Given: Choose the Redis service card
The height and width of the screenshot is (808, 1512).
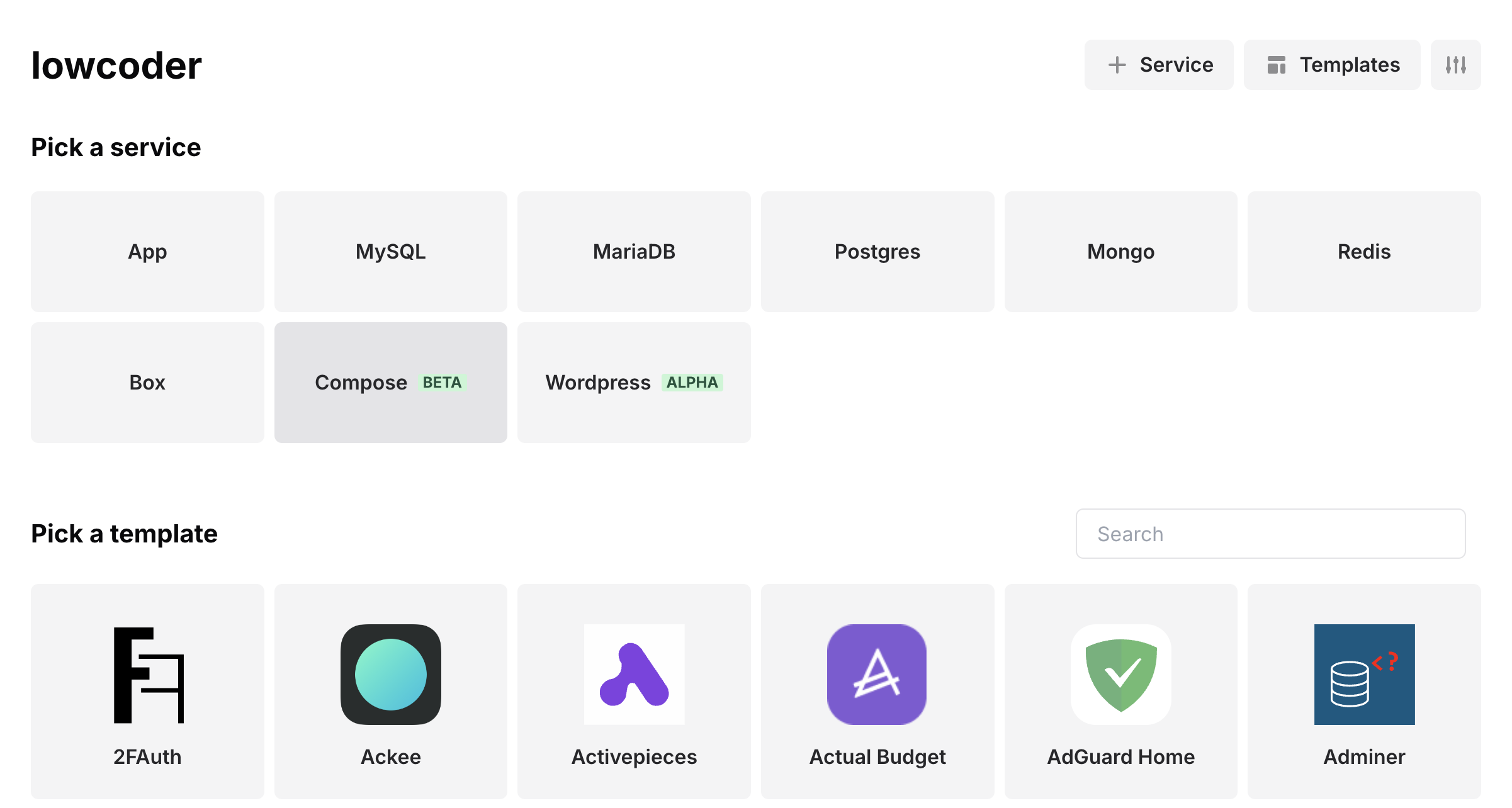Looking at the screenshot, I should coord(1364,252).
